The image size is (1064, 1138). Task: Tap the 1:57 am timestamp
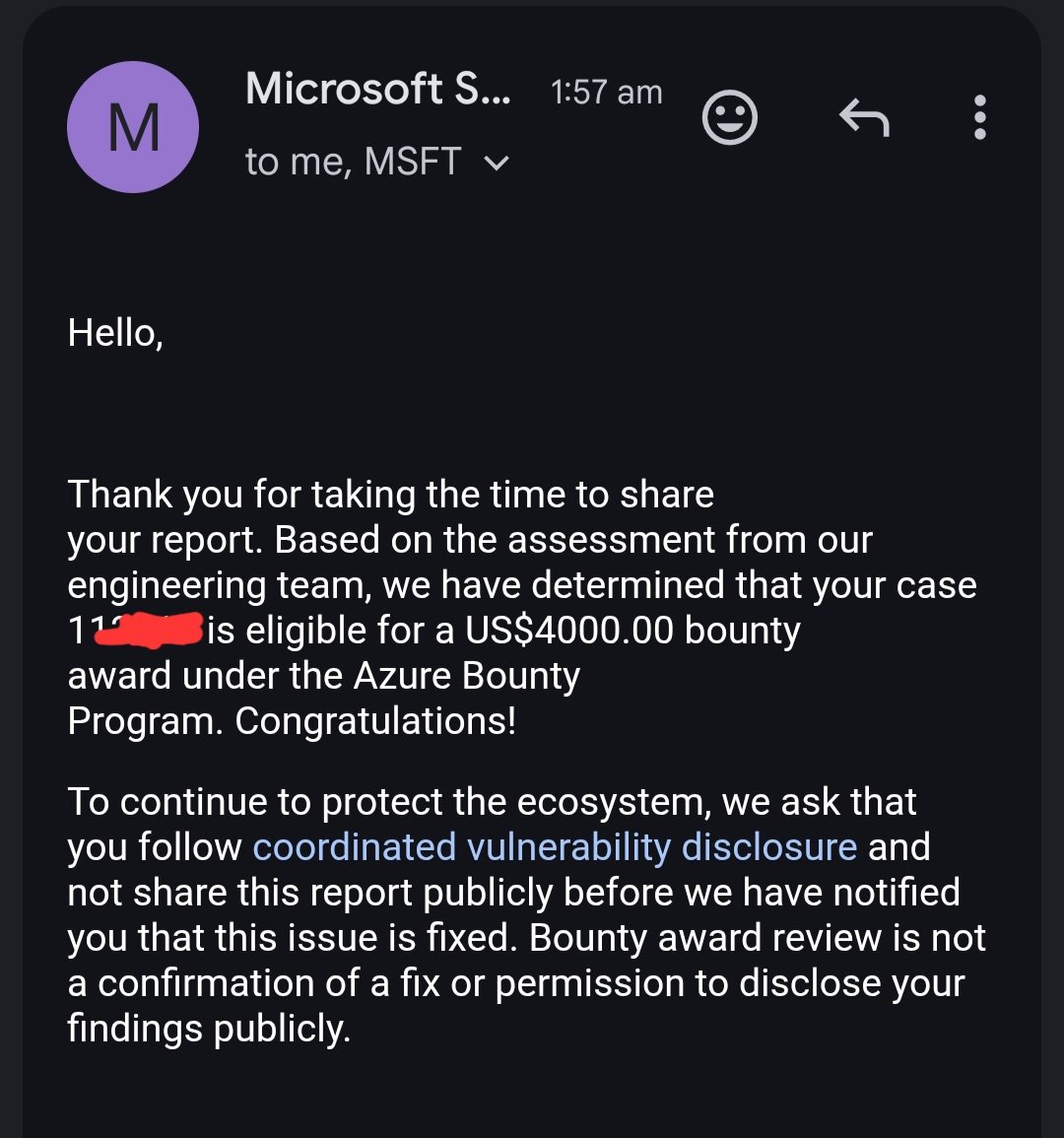tap(606, 93)
